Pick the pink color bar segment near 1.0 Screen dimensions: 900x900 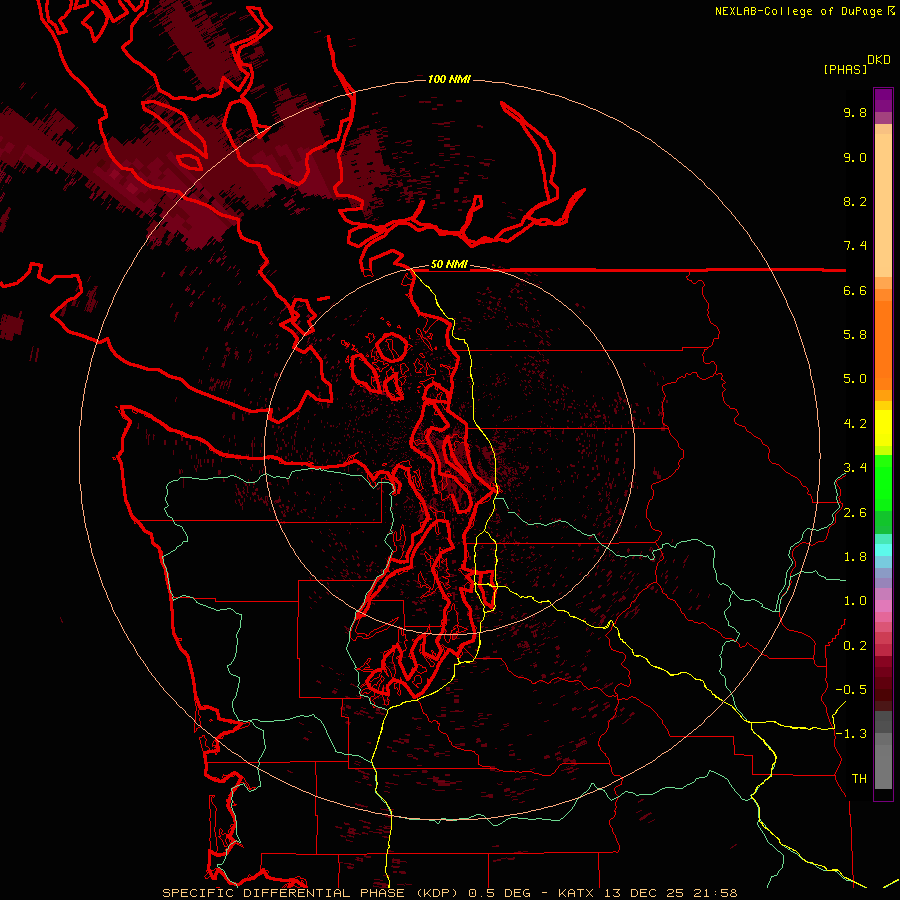(x=883, y=606)
